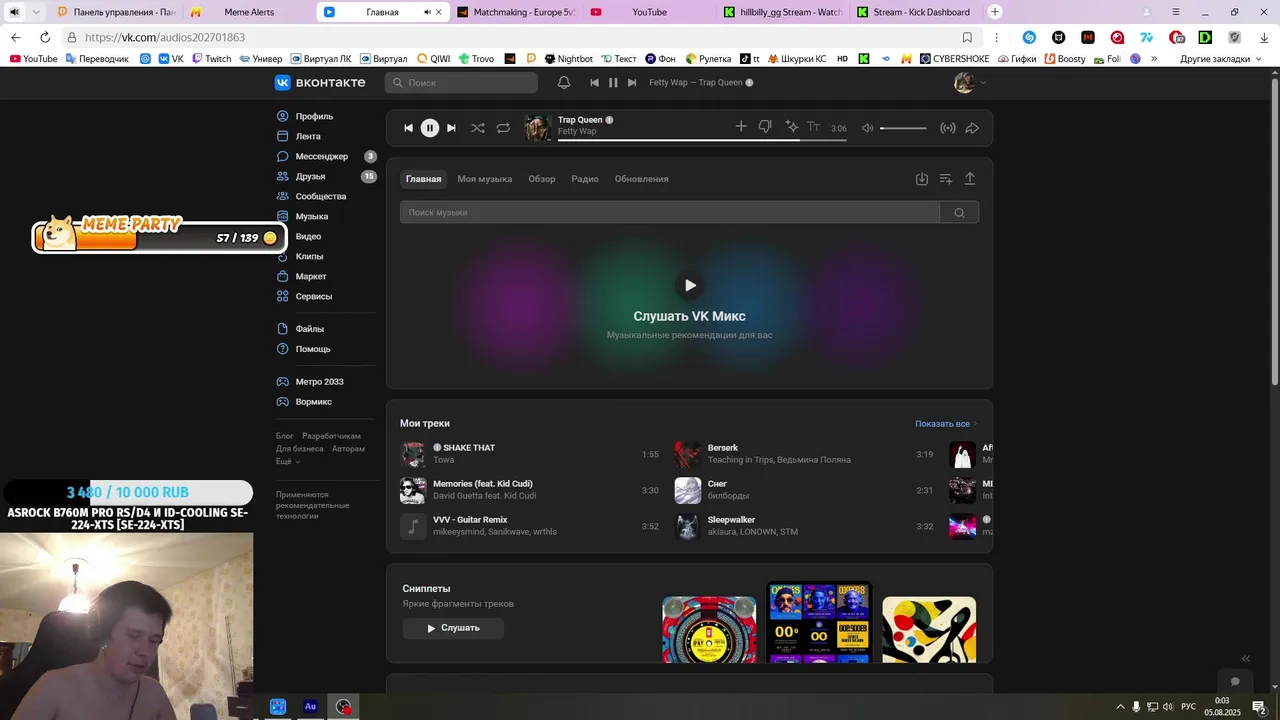This screenshot has width=1280, height=720.
Task: Click the Слушать snippets button
Action: pyautogui.click(x=453, y=628)
